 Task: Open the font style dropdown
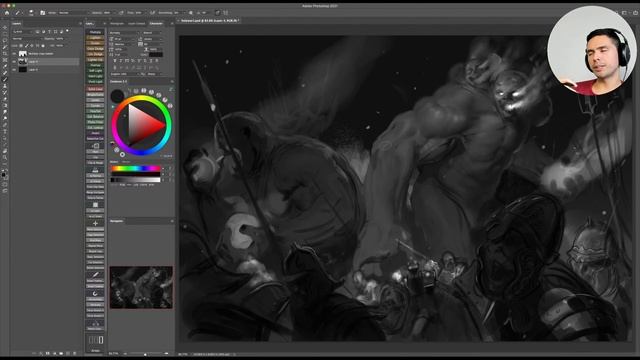tap(152, 33)
